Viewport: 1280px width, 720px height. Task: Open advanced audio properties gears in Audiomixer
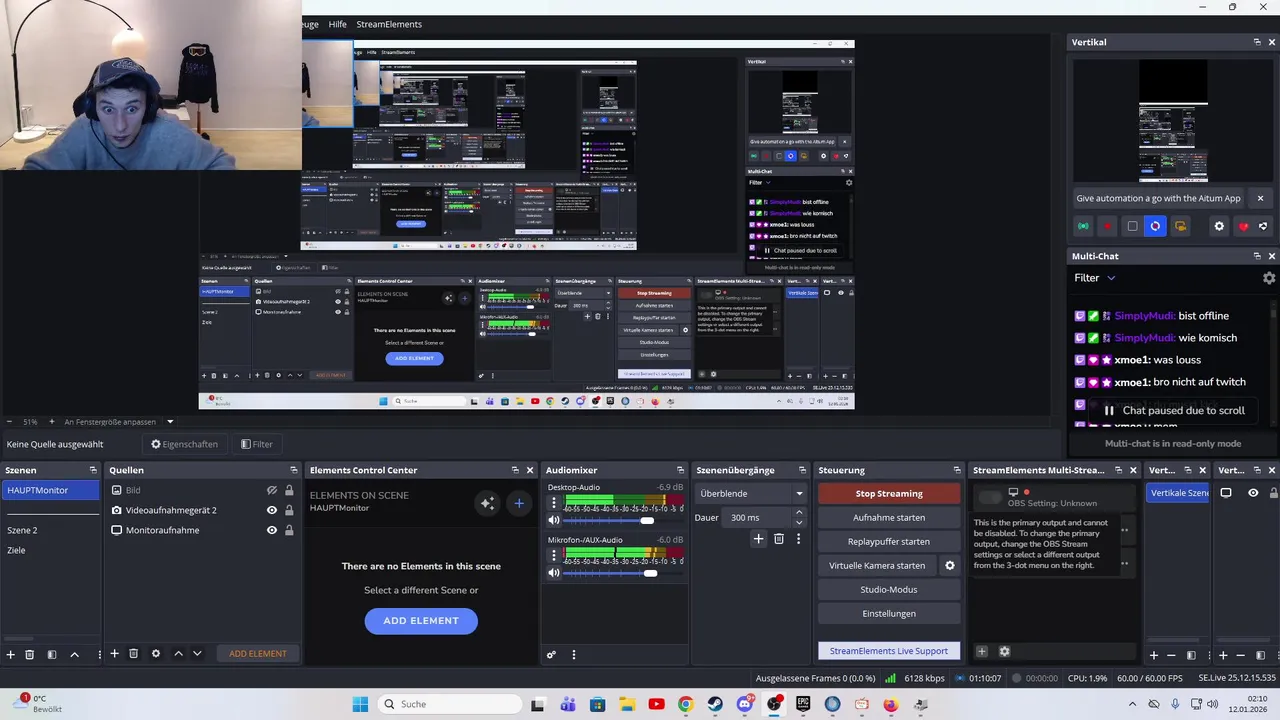(551, 655)
